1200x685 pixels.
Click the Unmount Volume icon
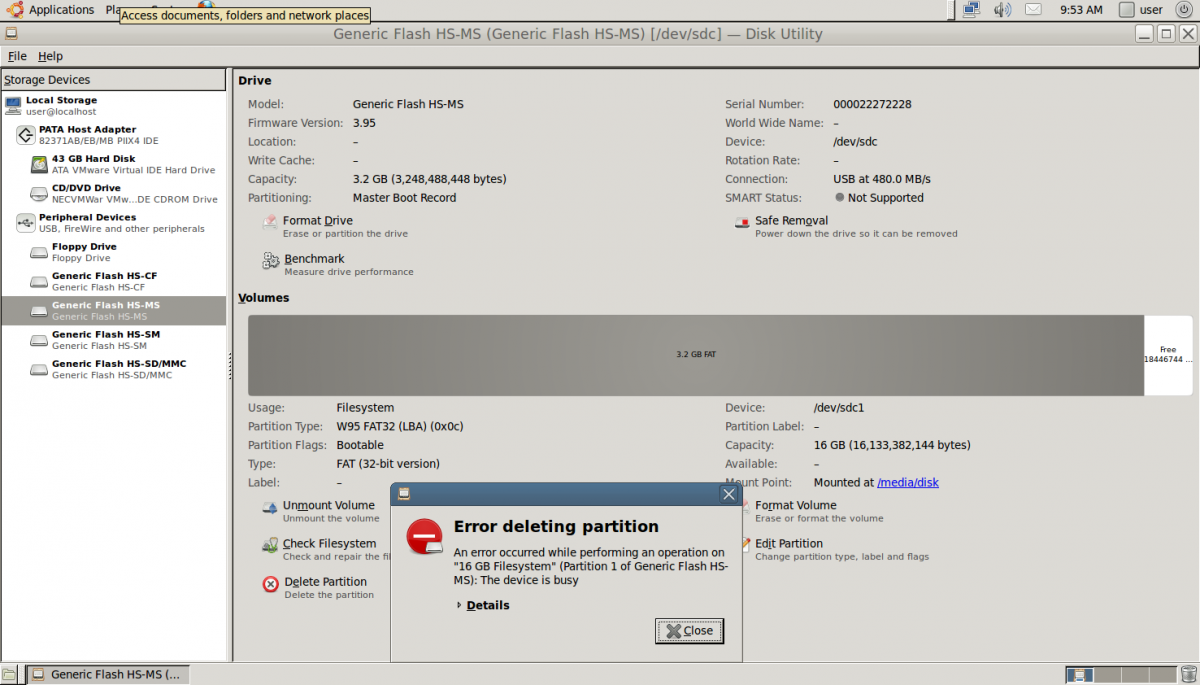pyautogui.click(x=270, y=509)
